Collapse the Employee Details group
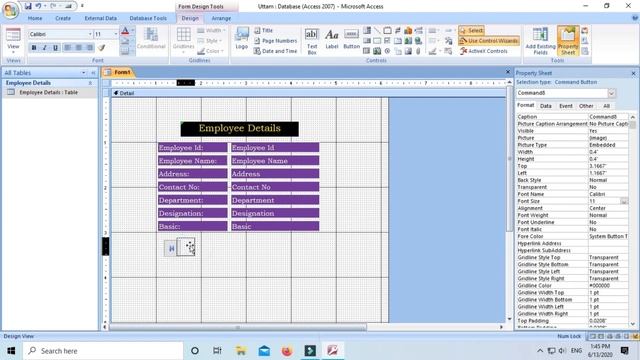The width and height of the screenshot is (640, 360). [90, 83]
